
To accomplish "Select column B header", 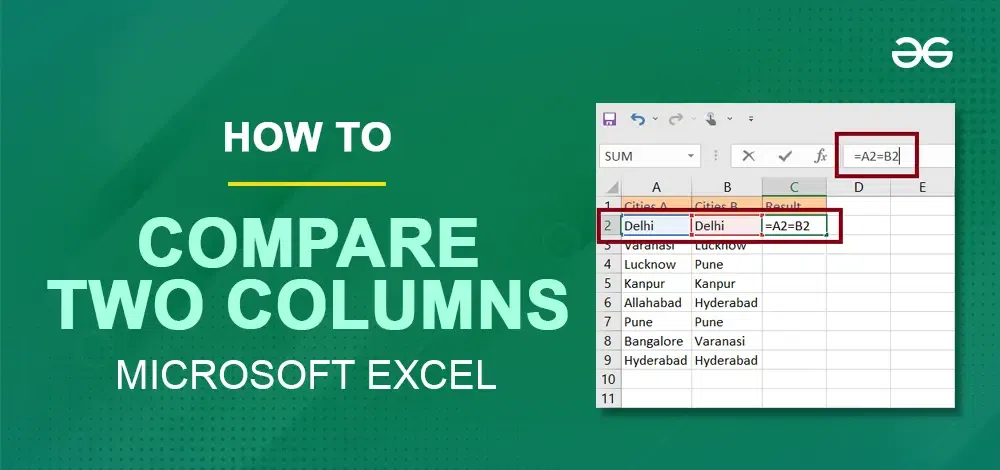I will (x=727, y=187).
